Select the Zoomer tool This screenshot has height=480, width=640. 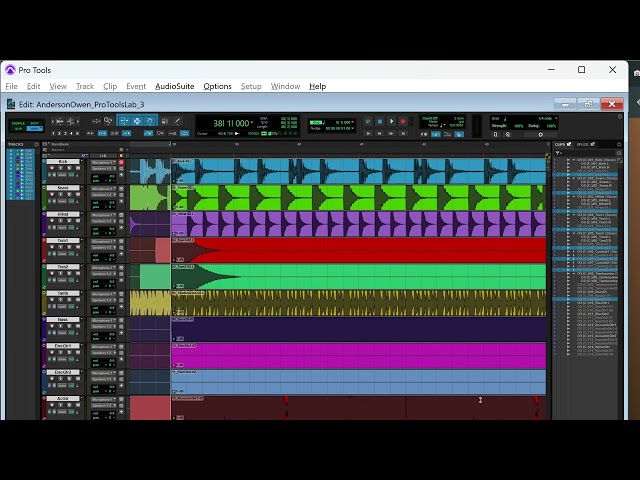[108, 121]
